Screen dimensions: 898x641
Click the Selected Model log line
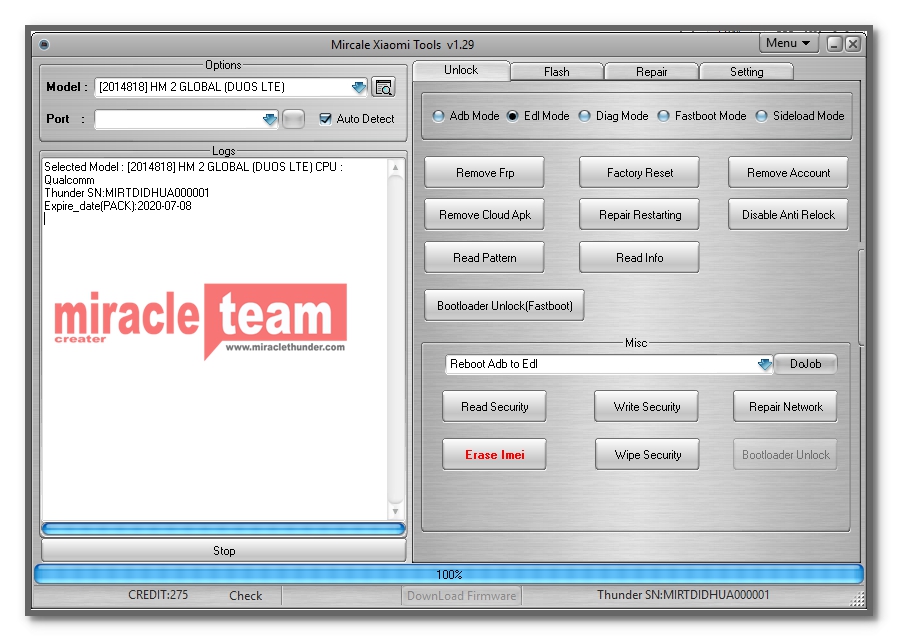pyautogui.click(x=194, y=174)
